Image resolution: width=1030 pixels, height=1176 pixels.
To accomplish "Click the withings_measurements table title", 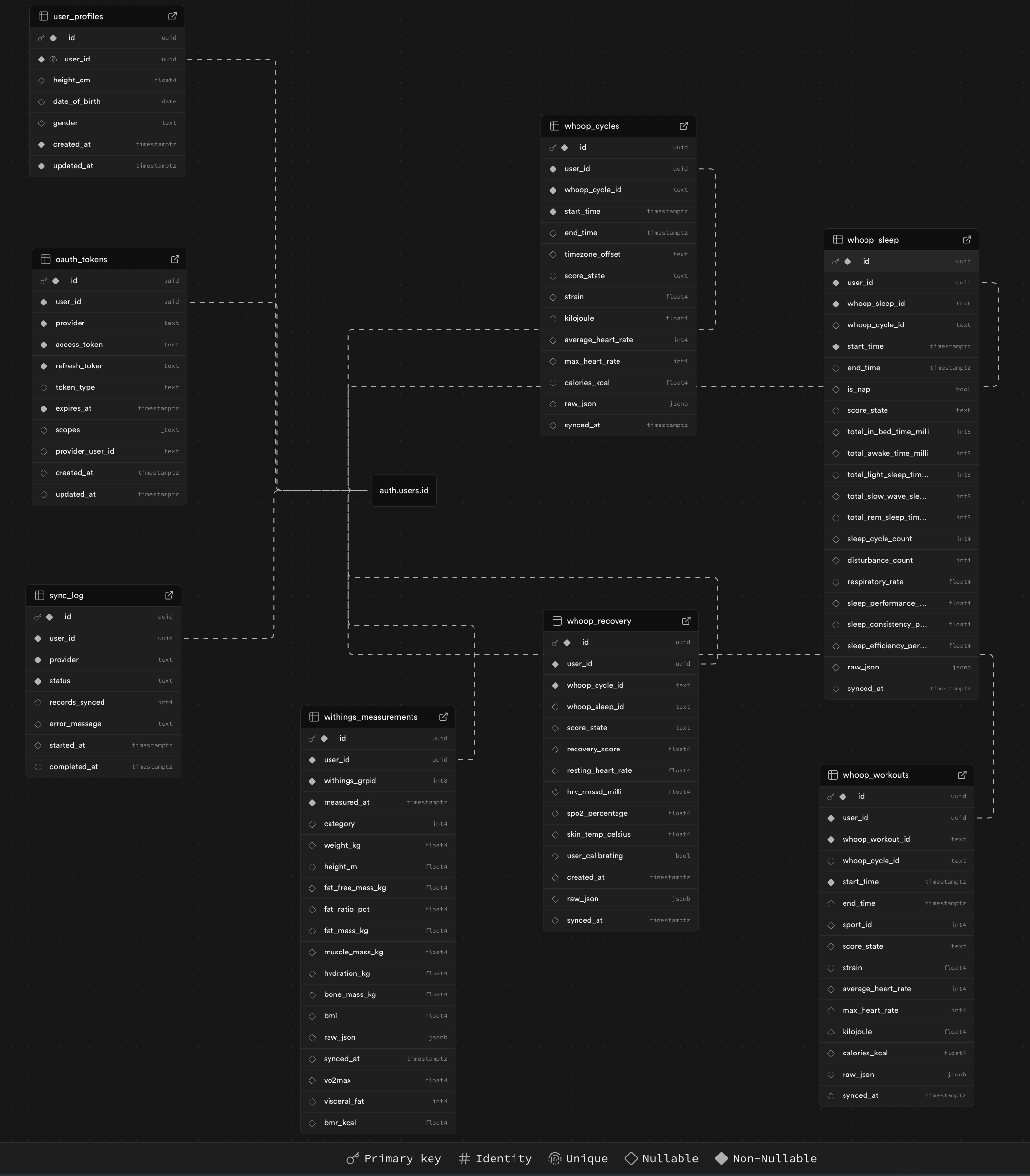I will pos(370,716).
